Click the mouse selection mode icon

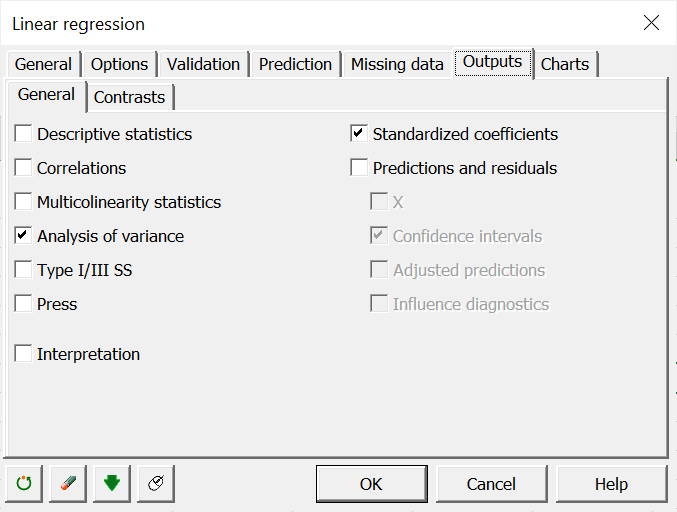click(x=156, y=484)
